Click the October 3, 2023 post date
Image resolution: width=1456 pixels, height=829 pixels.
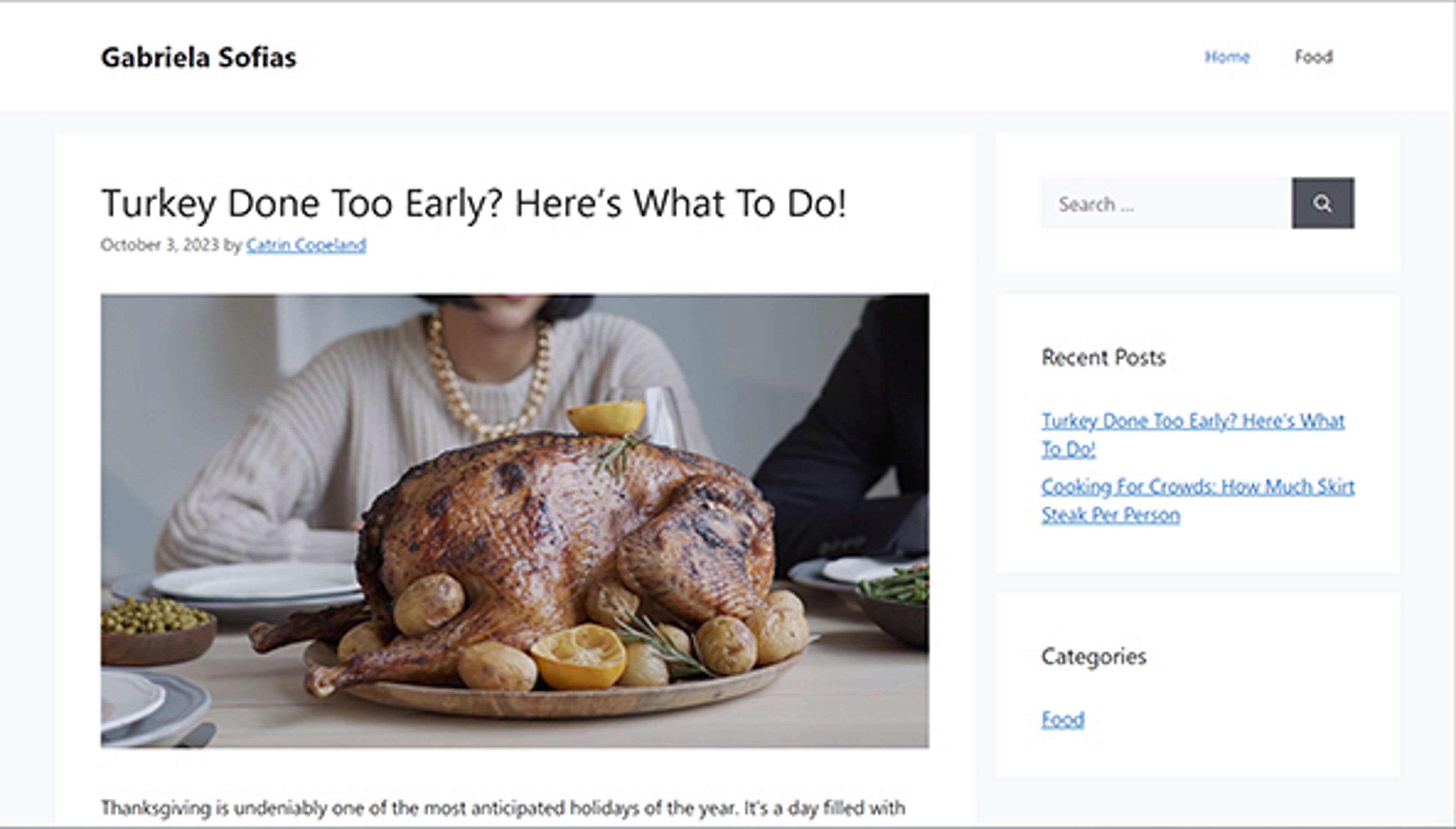[159, 245]
